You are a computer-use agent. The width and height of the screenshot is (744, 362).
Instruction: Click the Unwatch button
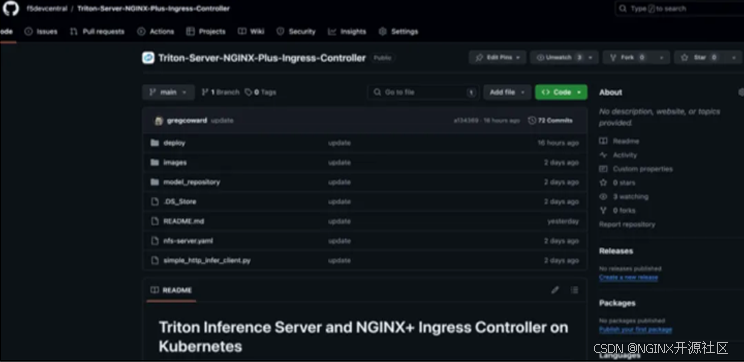558,57
